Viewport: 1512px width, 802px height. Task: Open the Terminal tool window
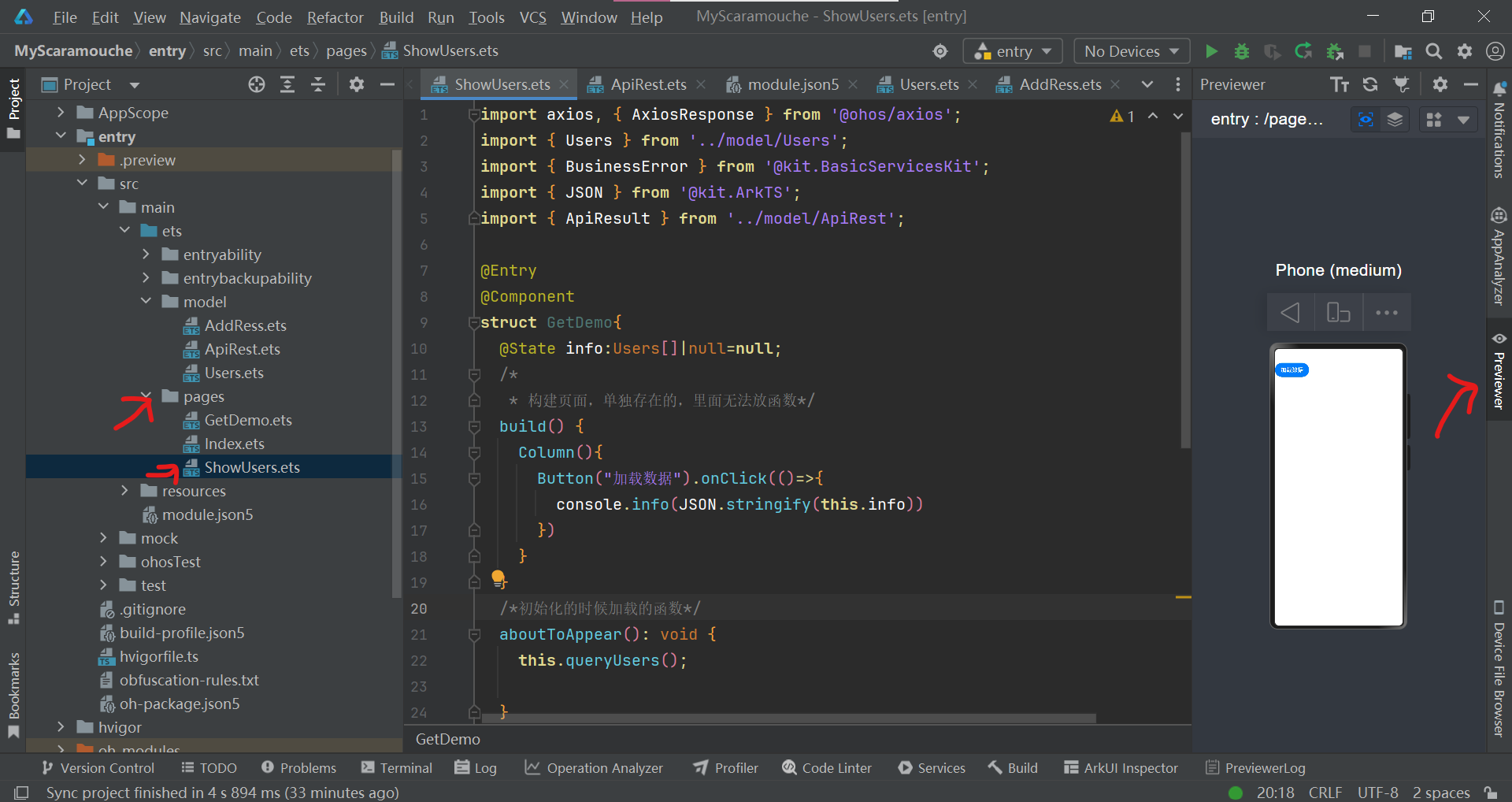[x=397, y=768]
